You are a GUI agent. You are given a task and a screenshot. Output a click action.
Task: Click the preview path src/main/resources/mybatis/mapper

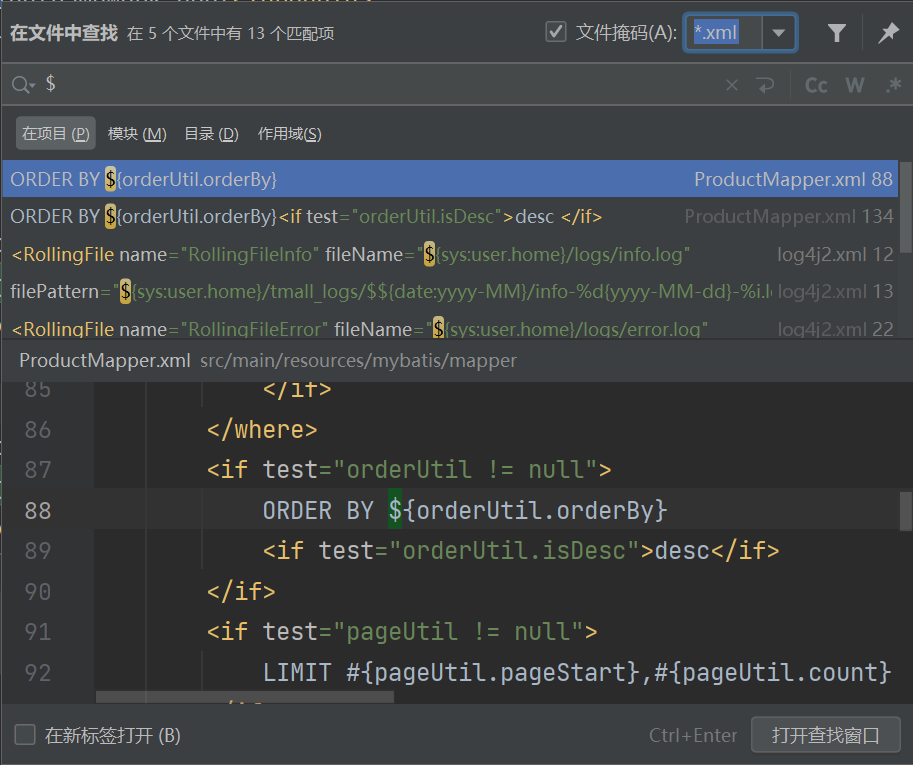click(358, 361)
